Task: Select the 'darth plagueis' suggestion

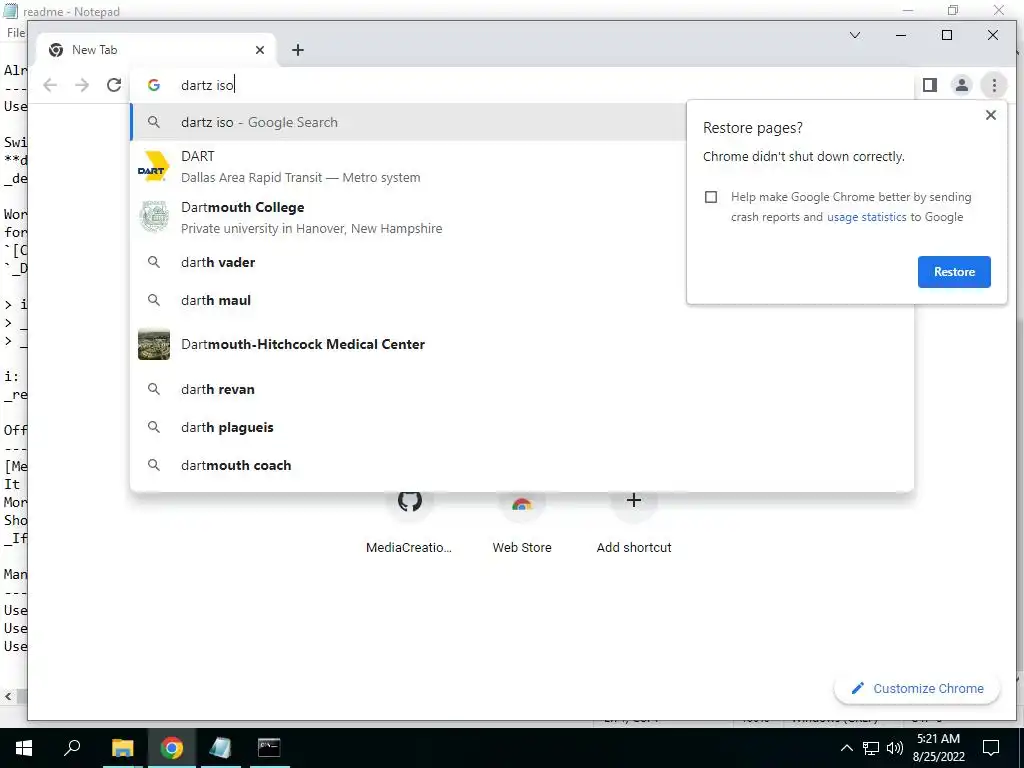Action: (x=522, y=427)
